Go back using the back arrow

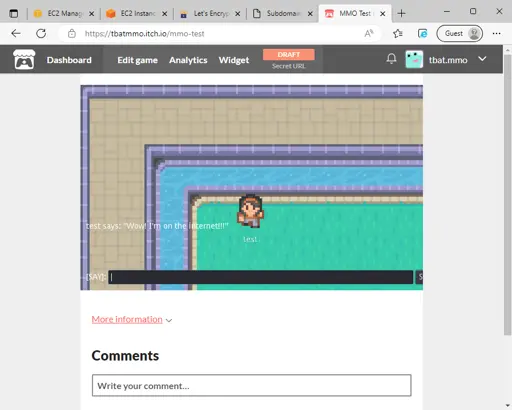click(16, 33)
